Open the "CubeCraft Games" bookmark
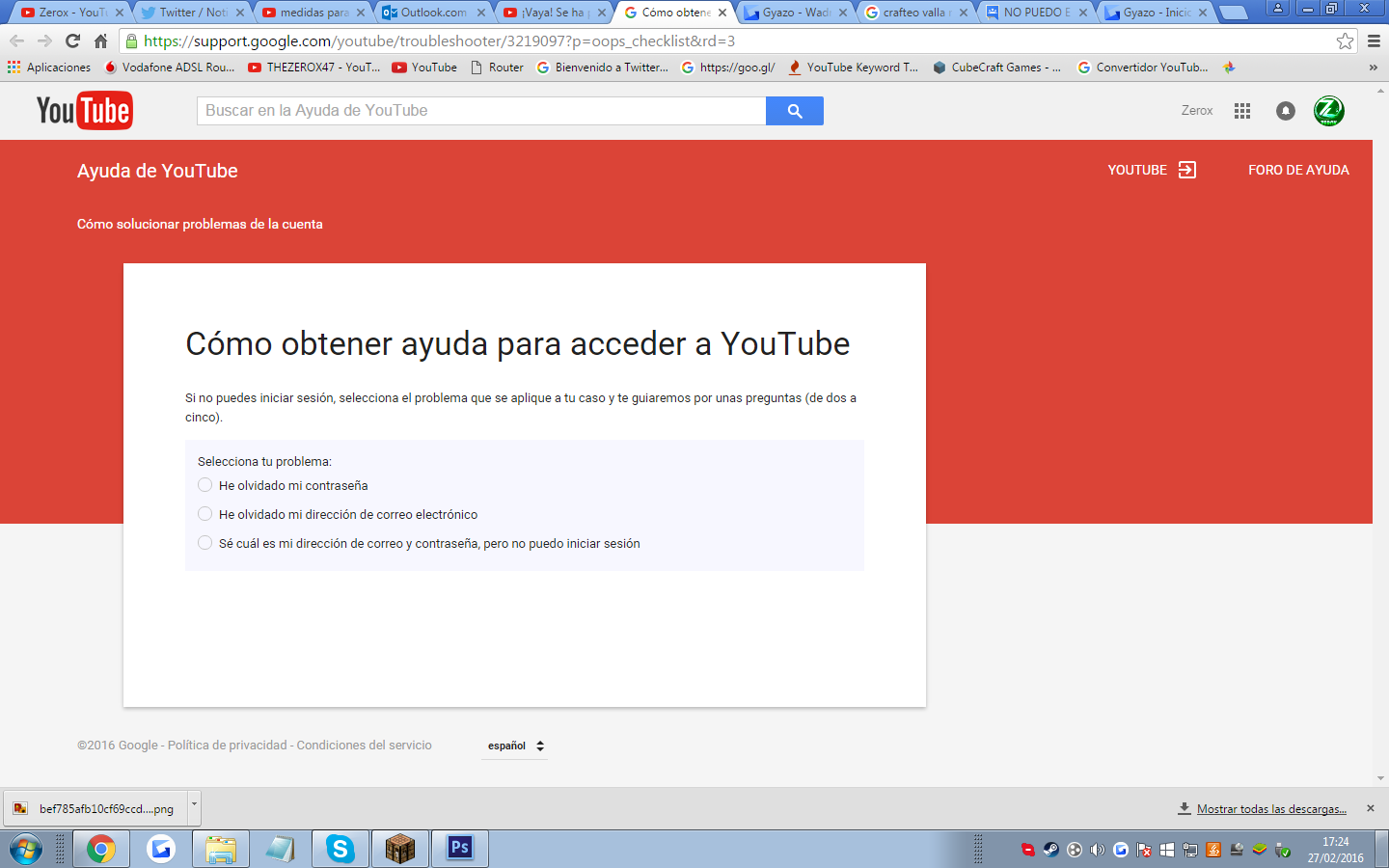 click(997, 68)
